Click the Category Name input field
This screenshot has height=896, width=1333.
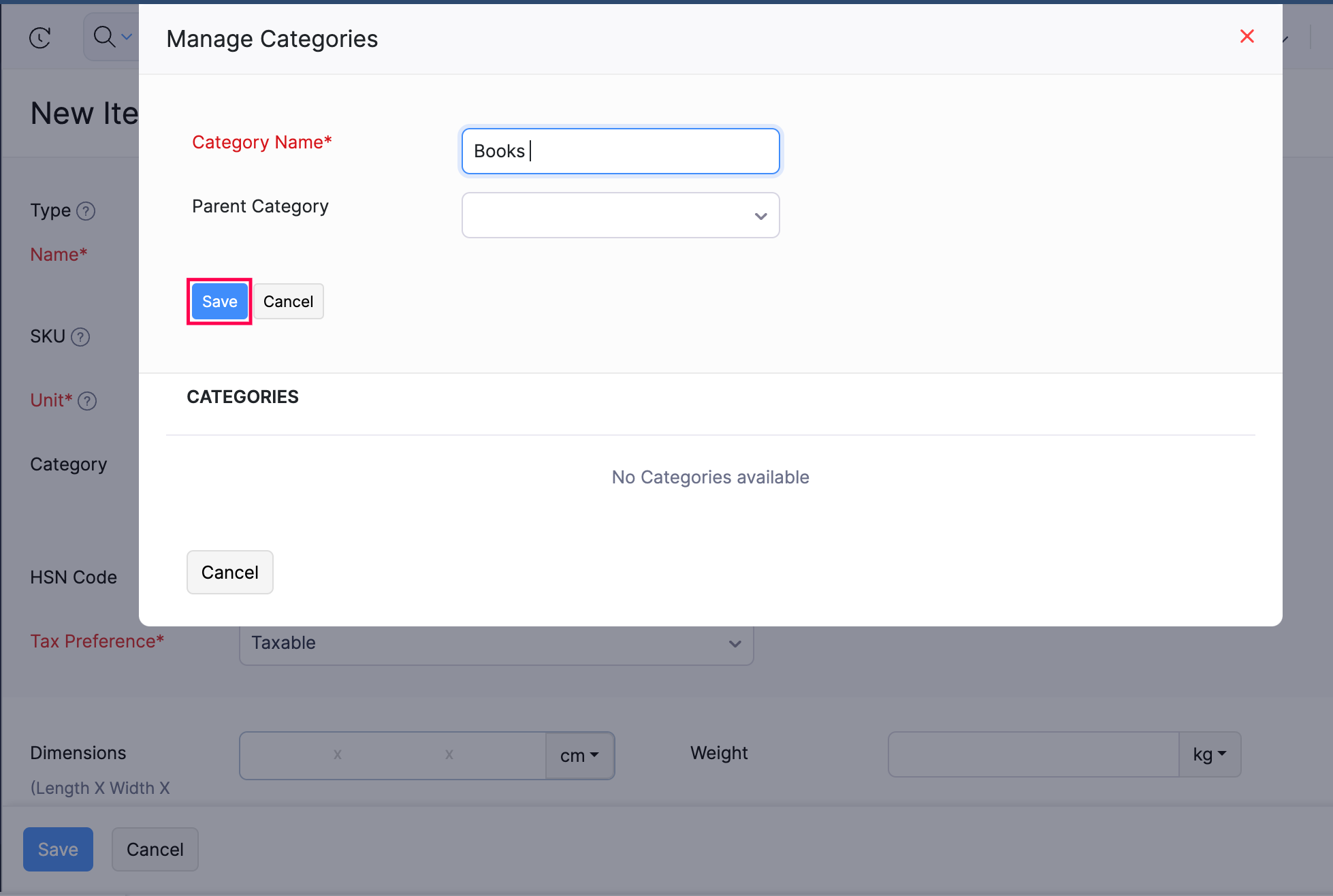(620, 151)
